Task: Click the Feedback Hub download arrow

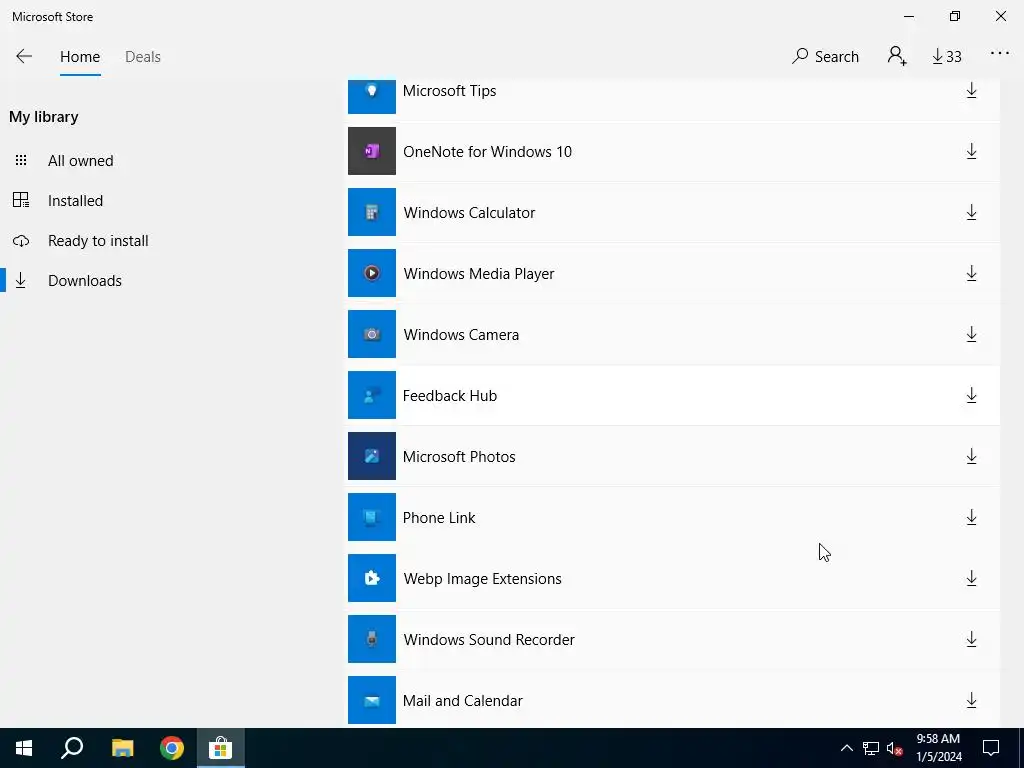Action: tap(971, 395)
